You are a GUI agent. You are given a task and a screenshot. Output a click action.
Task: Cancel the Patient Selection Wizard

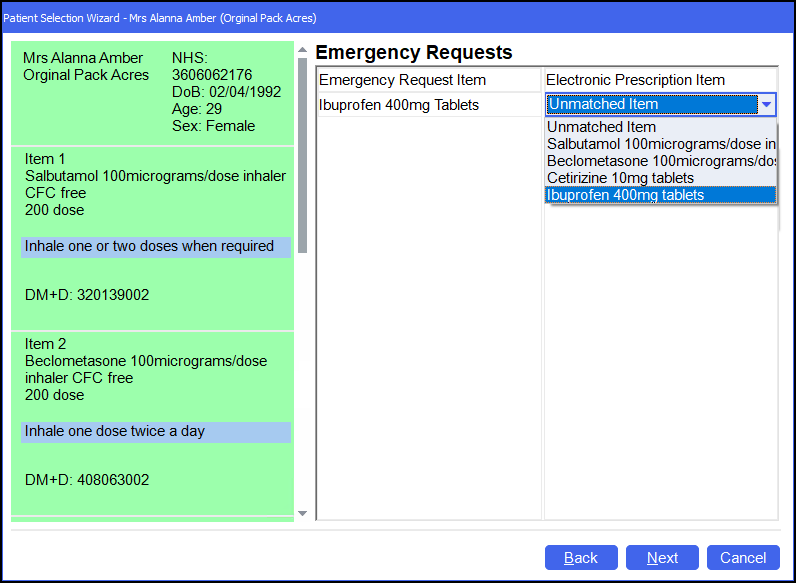(742, 558)
